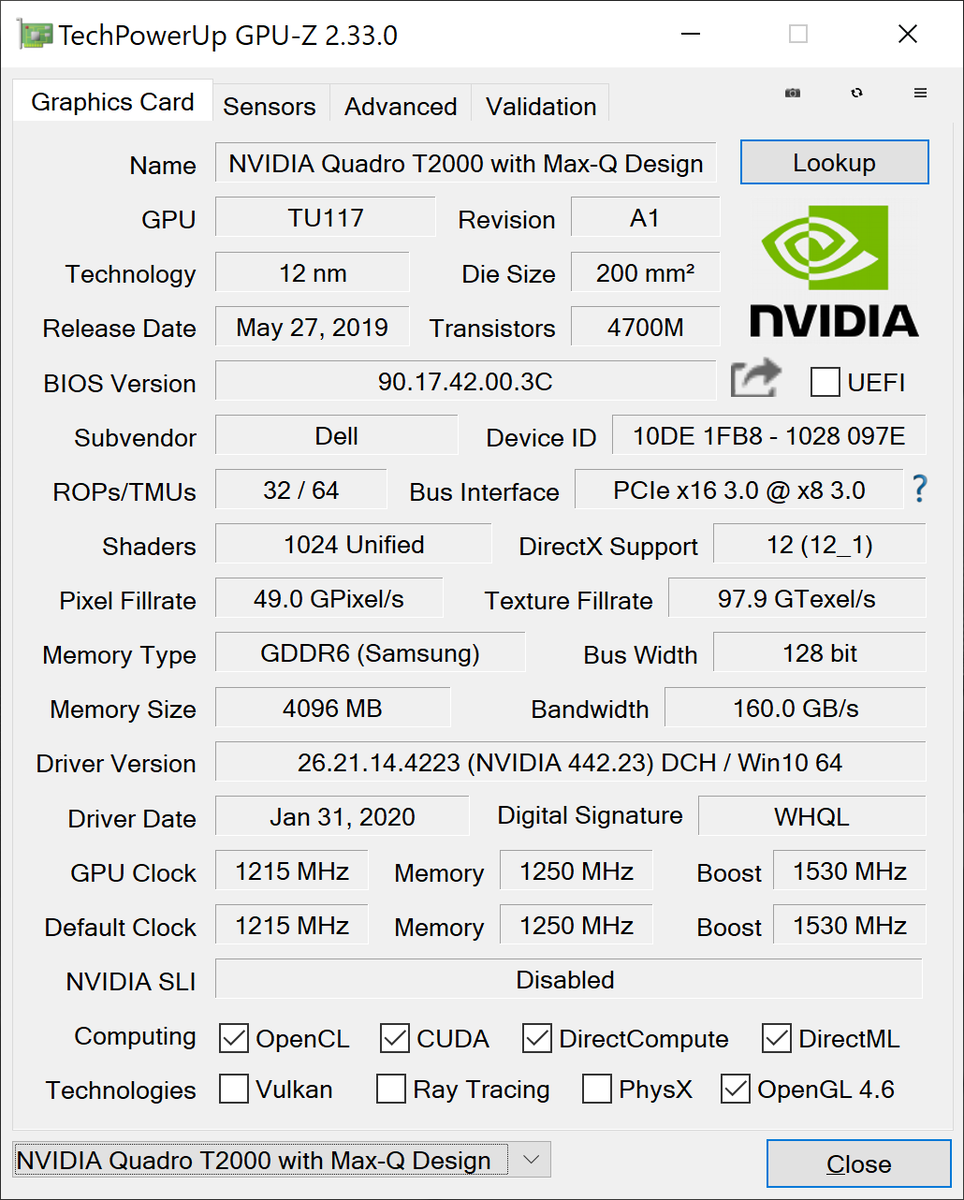
Task: Open the GPU selection dropdown at the bottom
Action: [531, 1160]
